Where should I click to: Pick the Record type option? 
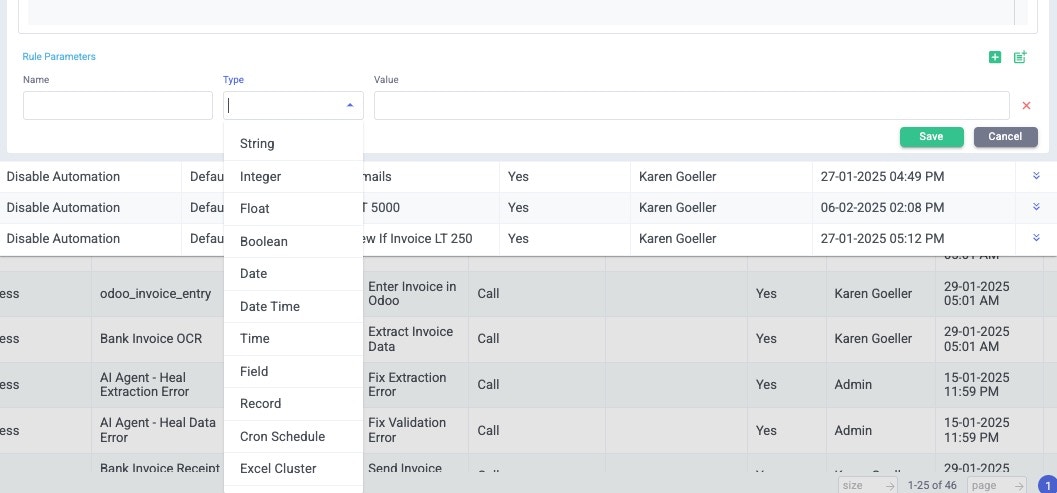[260, 403]
